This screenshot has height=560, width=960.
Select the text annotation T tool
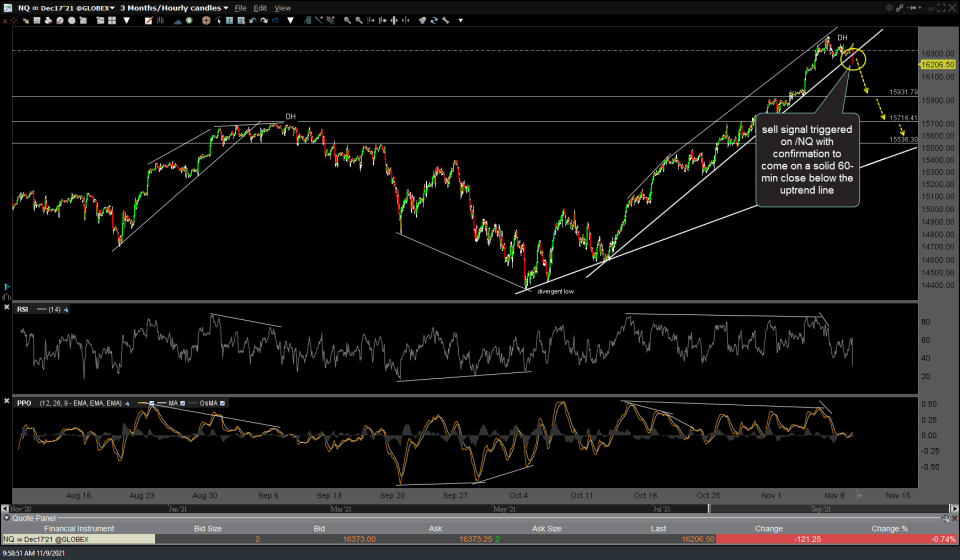tap(230, 21)
